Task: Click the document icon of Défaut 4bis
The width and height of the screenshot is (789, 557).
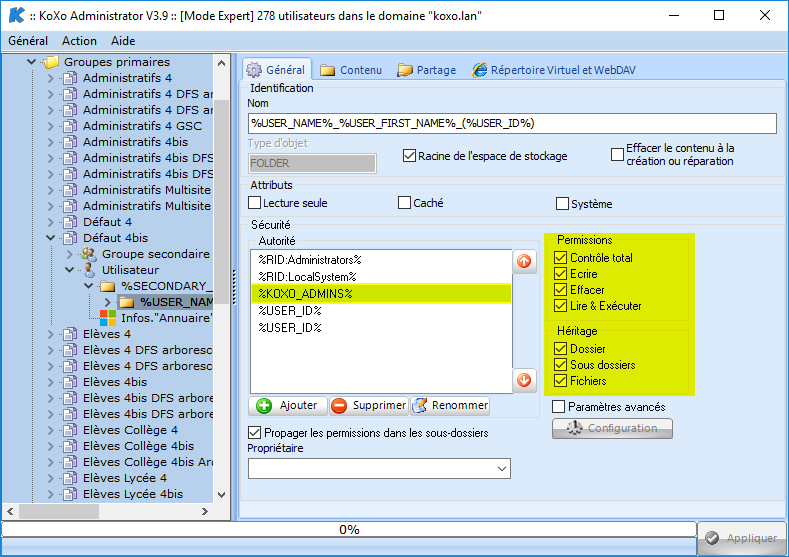Action: click(70, 237)
